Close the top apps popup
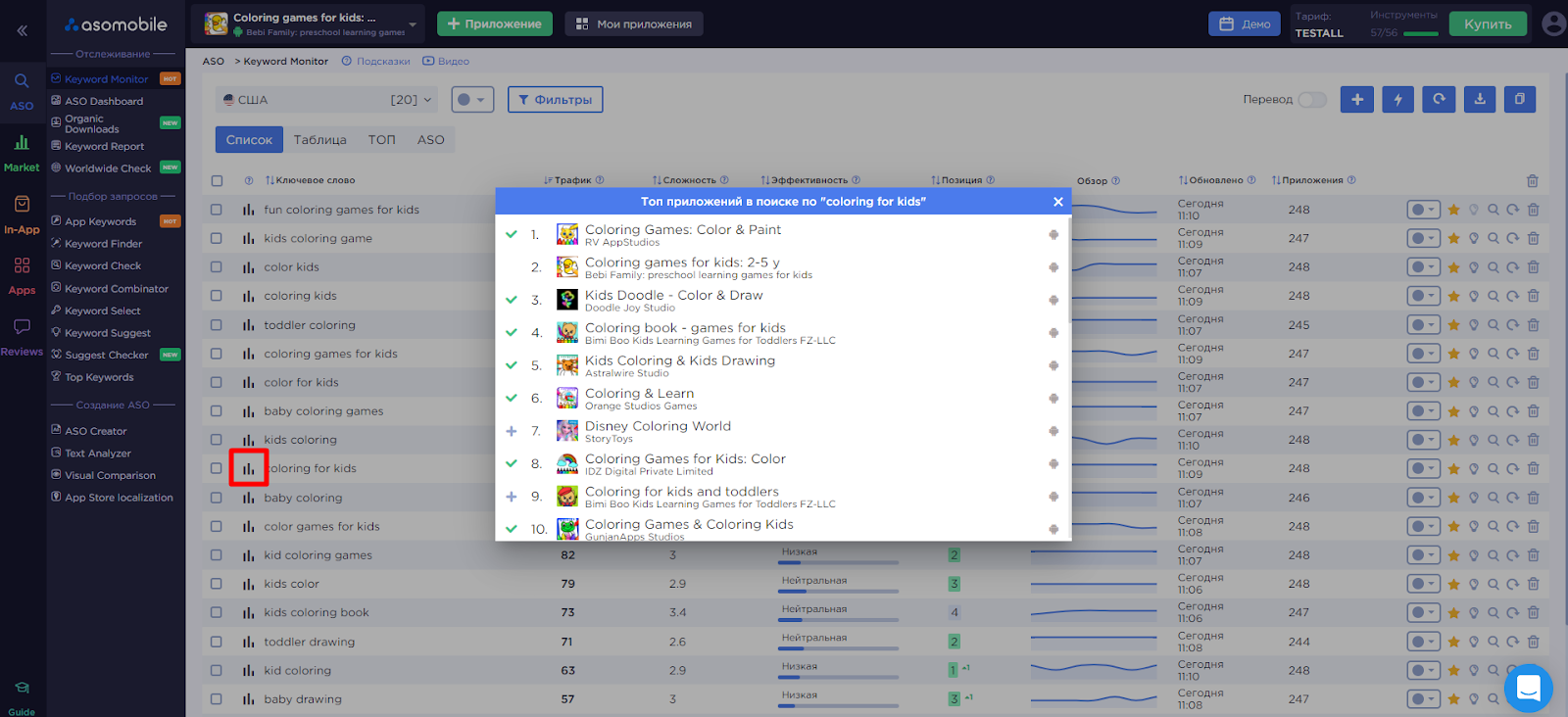The image size is (1568, 717). click(x=1058, y=202)
